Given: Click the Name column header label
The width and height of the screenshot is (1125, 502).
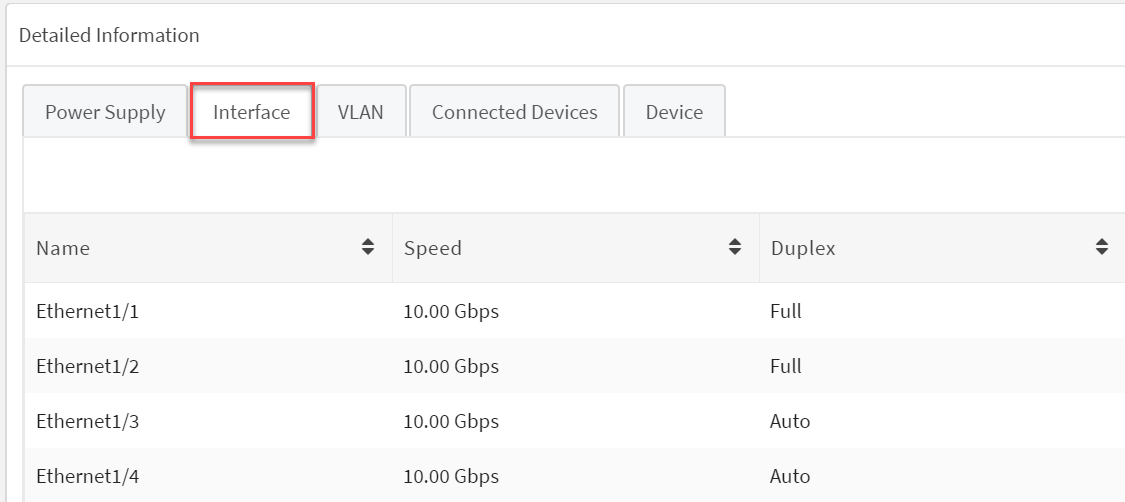Looking at the screenshot, I should point(63,248).
